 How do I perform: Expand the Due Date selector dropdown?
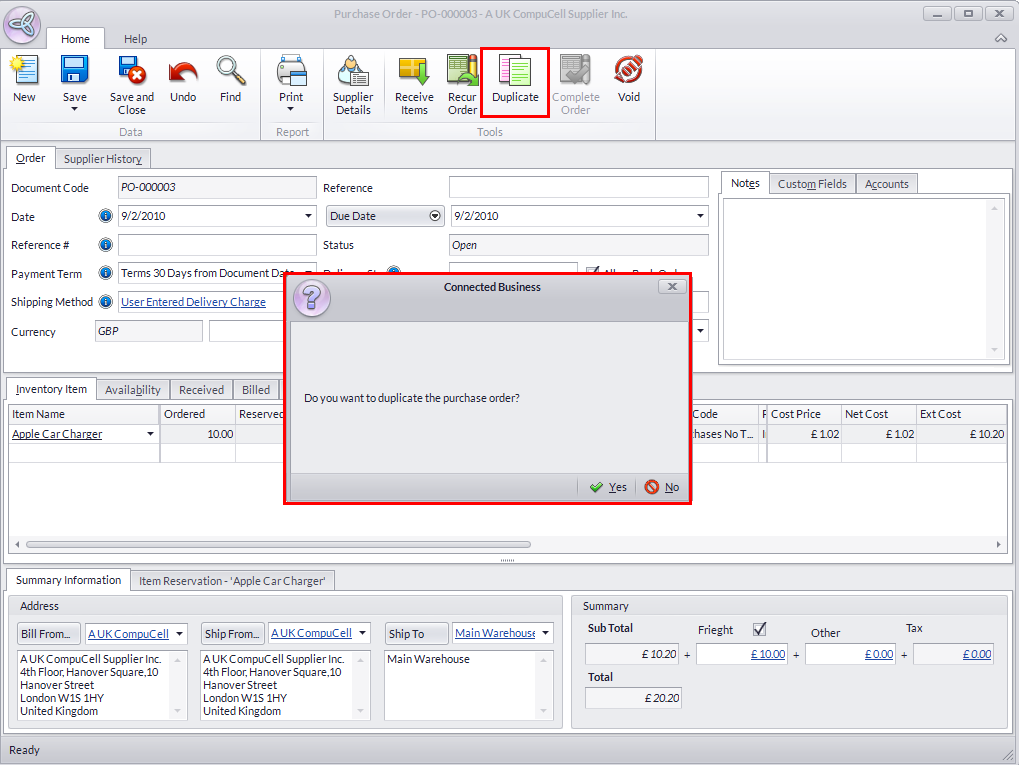[x=435, y=216]
